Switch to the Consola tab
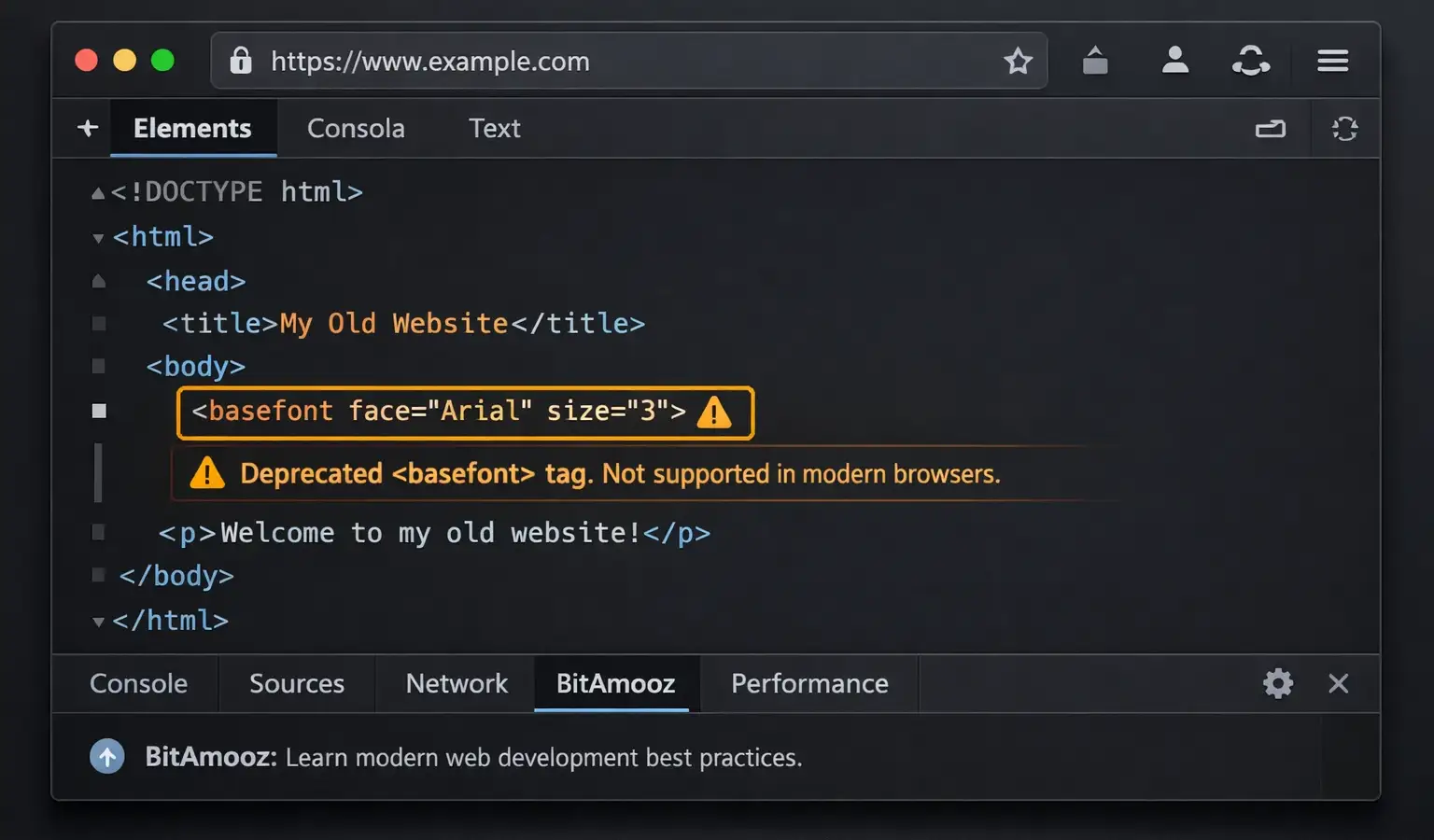 point(356,128)
